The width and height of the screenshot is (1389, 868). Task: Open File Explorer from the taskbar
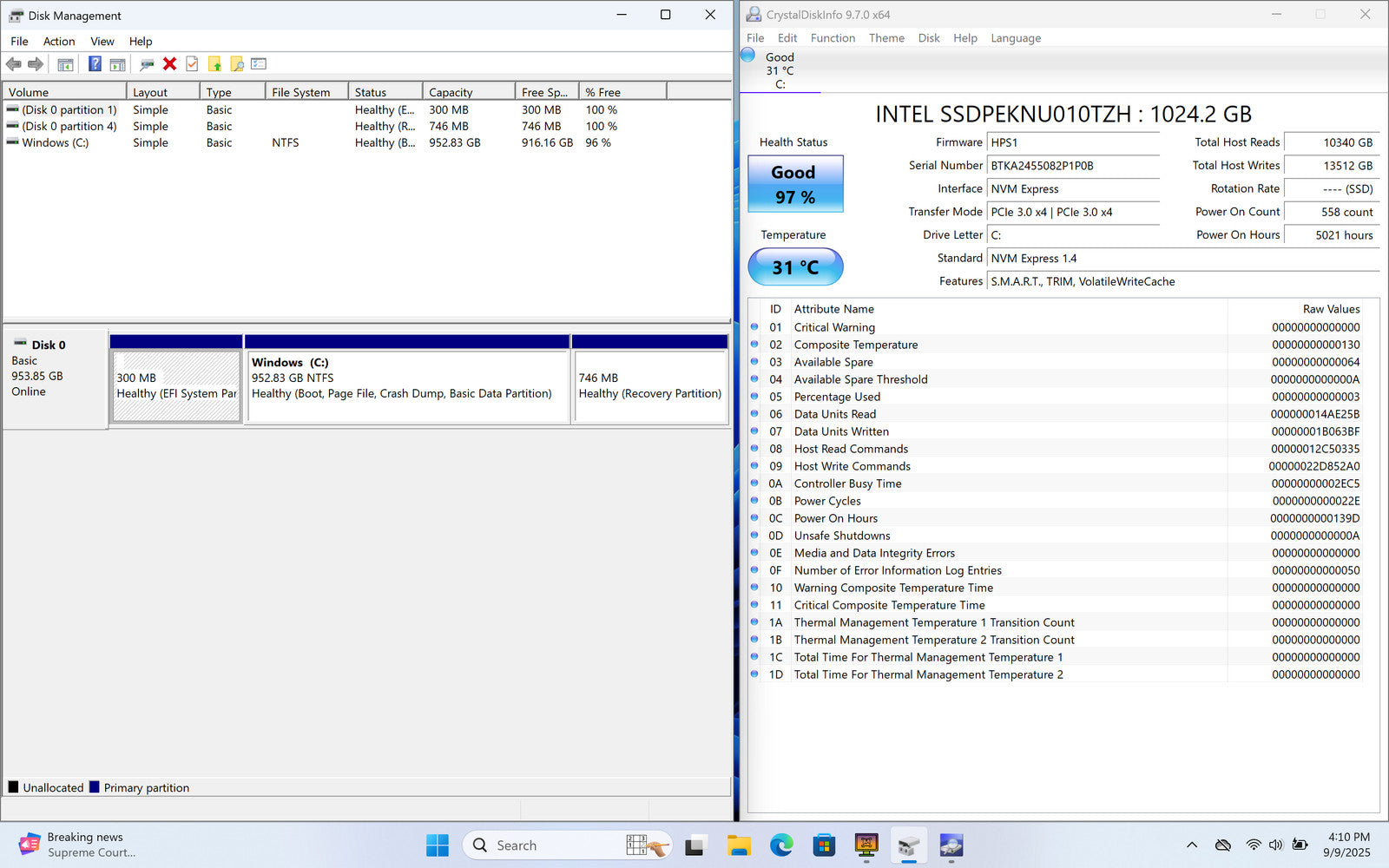point(739,845)
